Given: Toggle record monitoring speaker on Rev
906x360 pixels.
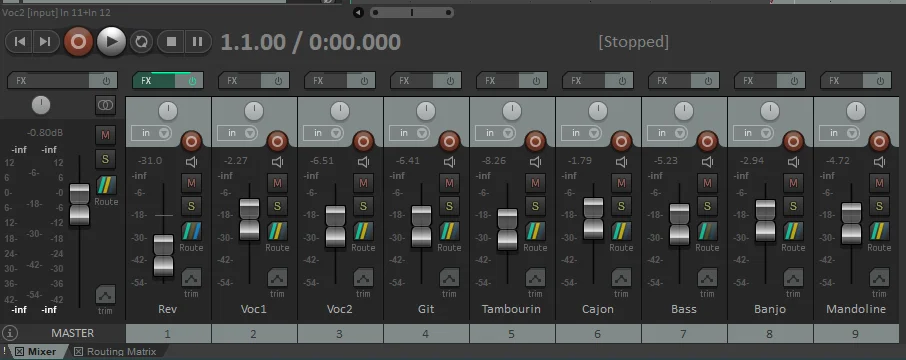Looking at the screenshot, I should coord(191,162).
